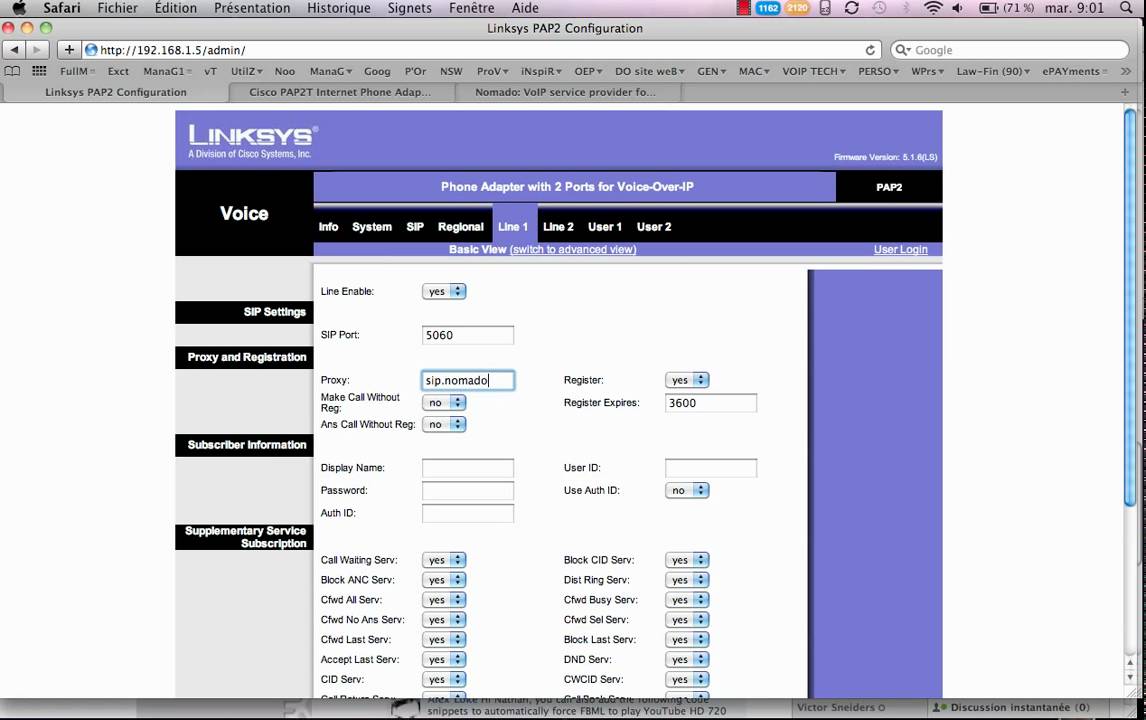
Task: Check battery status icon
Action: click(x=988, y=8)
